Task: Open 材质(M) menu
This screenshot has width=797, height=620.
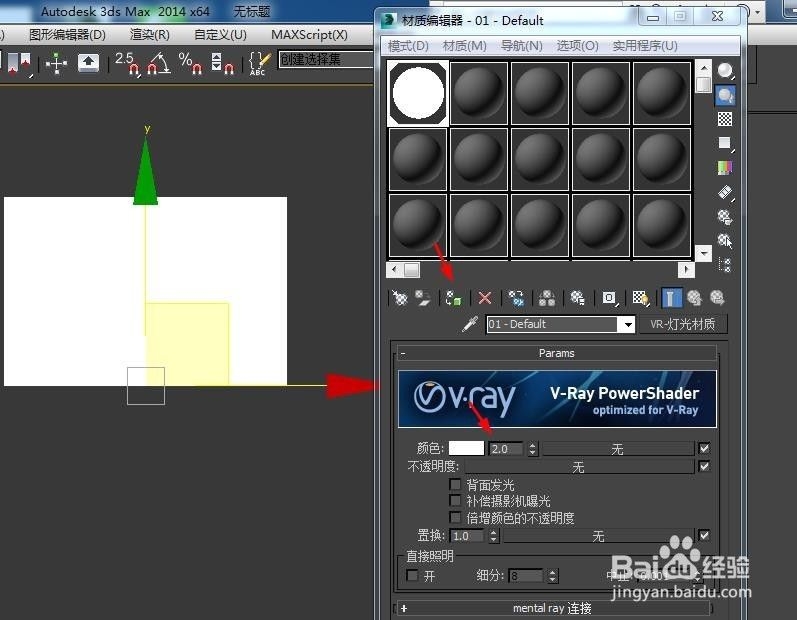Action: pyautogui.click(x=465, y=46)
